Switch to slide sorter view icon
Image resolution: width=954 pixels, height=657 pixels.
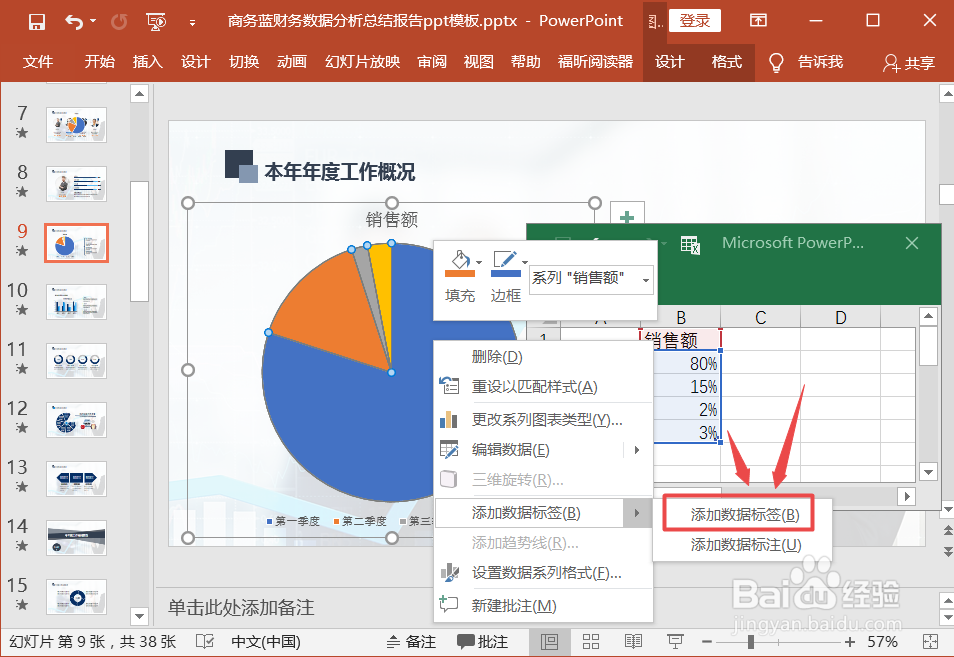pos(591,642)
